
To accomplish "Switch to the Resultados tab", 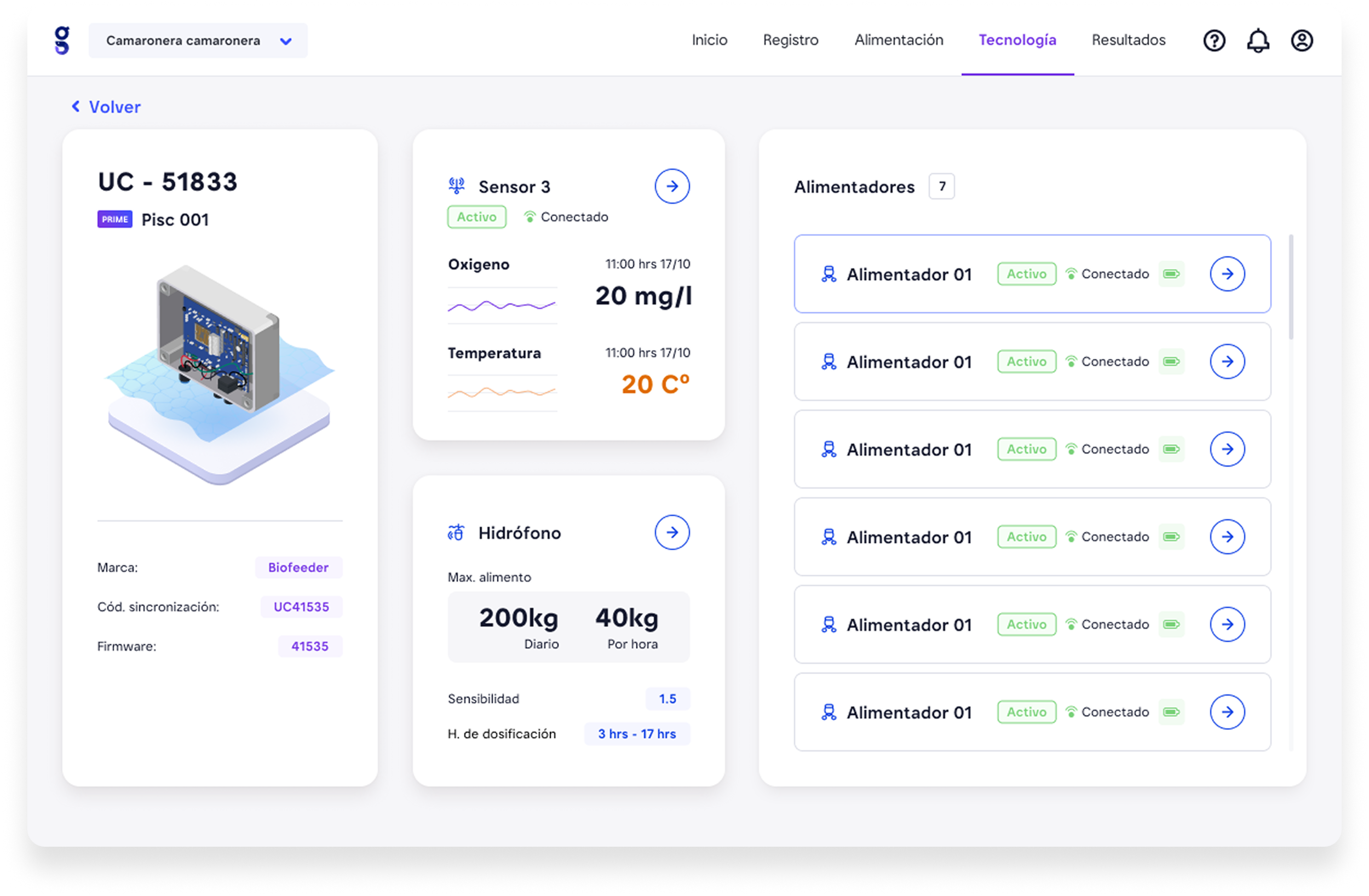I will (1128, 40).
